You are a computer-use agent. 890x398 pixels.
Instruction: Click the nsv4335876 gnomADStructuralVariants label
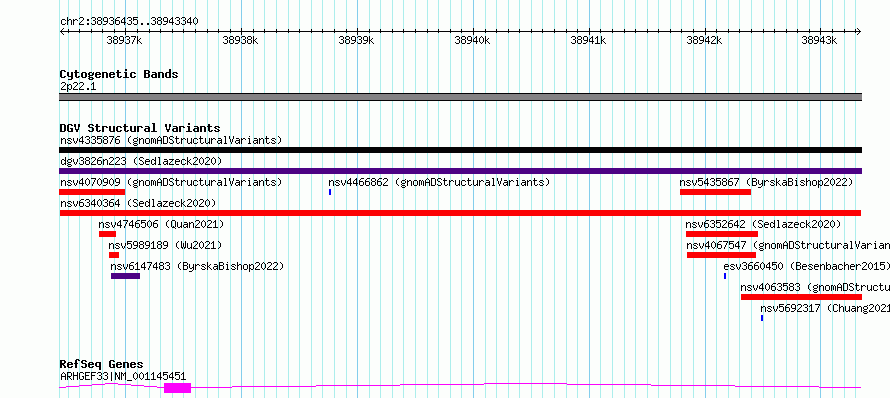click(x=171, y=140)
